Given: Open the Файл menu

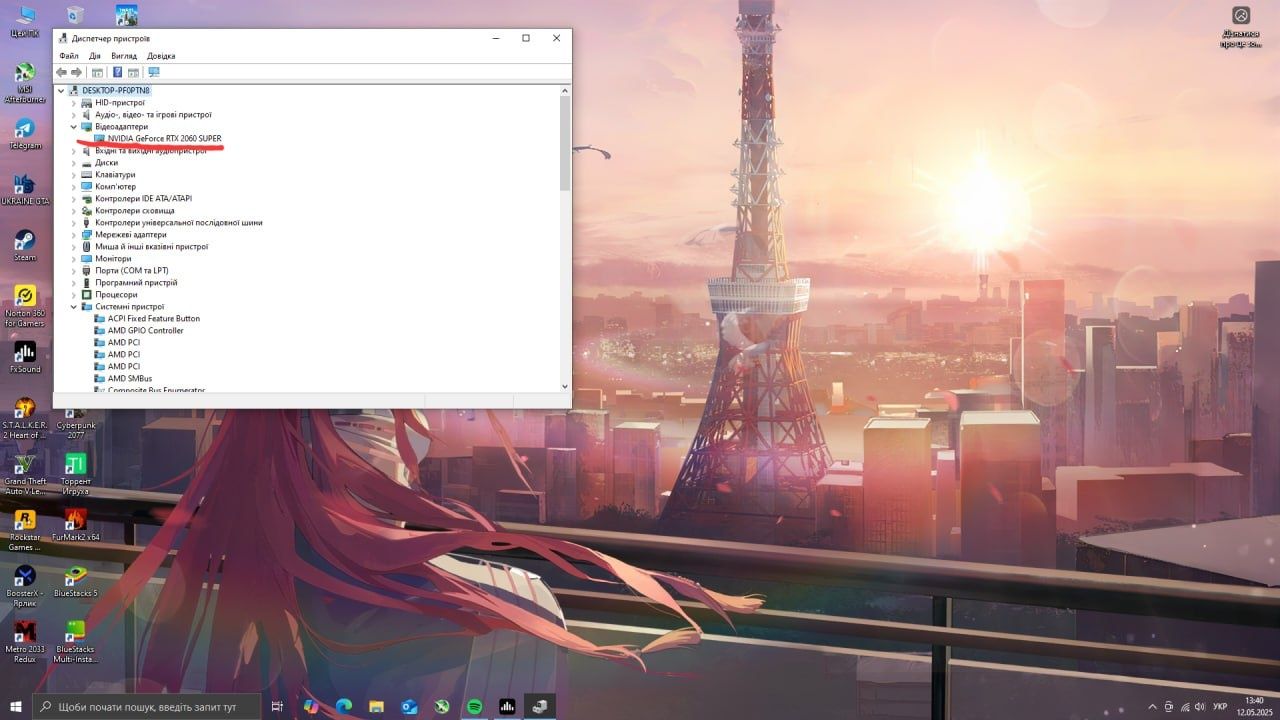Looking at the screenshot, I should 68,56.
